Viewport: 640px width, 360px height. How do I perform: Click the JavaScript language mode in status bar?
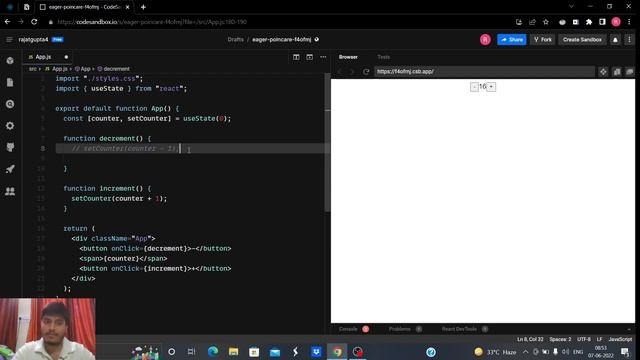click(x=620, y=339)
